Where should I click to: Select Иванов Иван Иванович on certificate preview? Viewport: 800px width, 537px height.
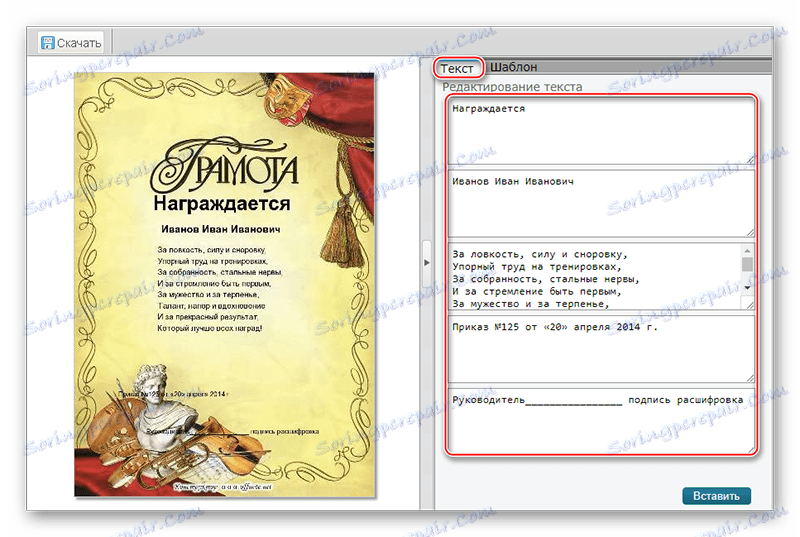[221, 229]
